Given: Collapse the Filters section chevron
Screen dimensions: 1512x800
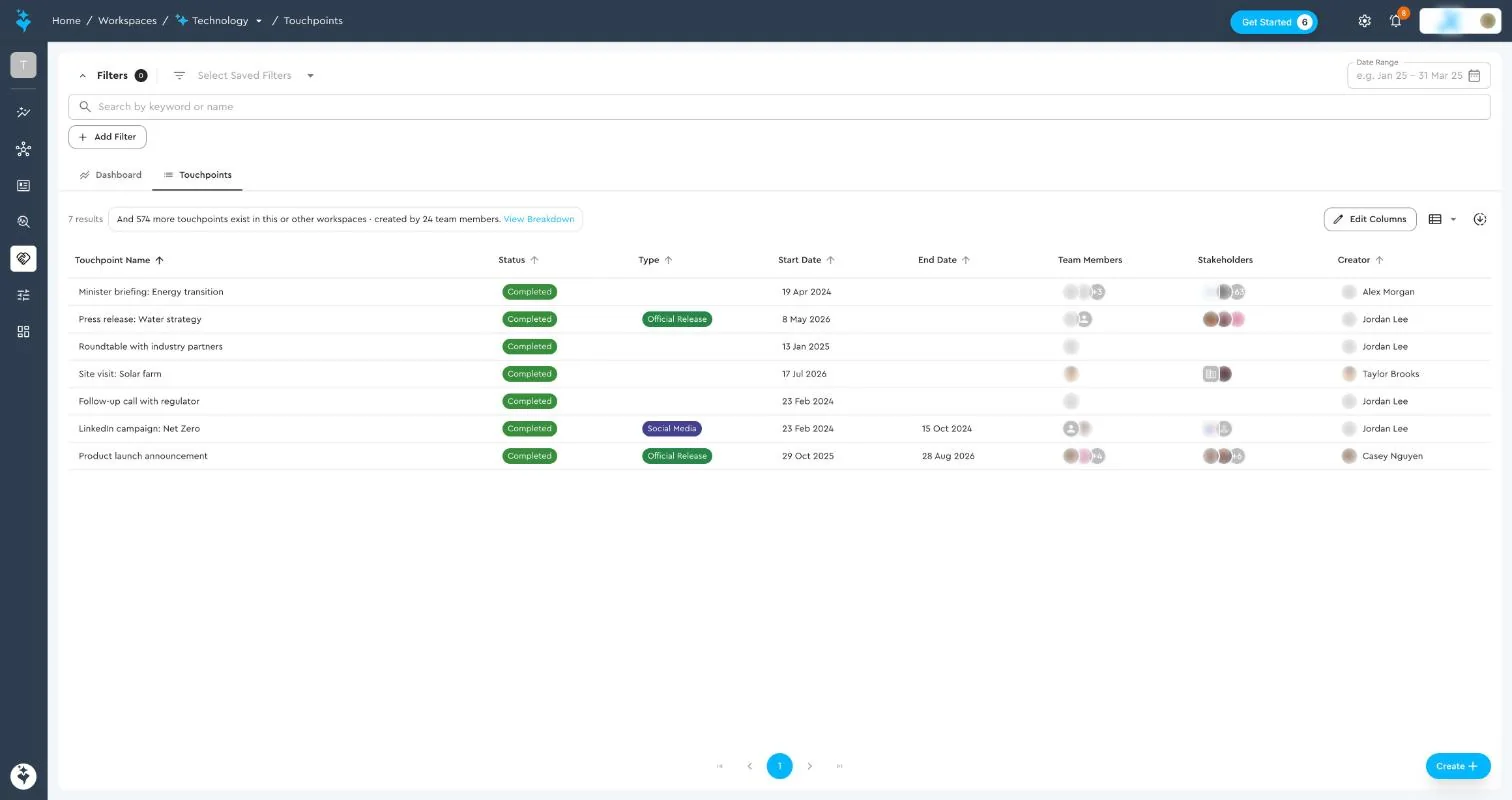Looking at the screenshot, I should tap(83, 76).
